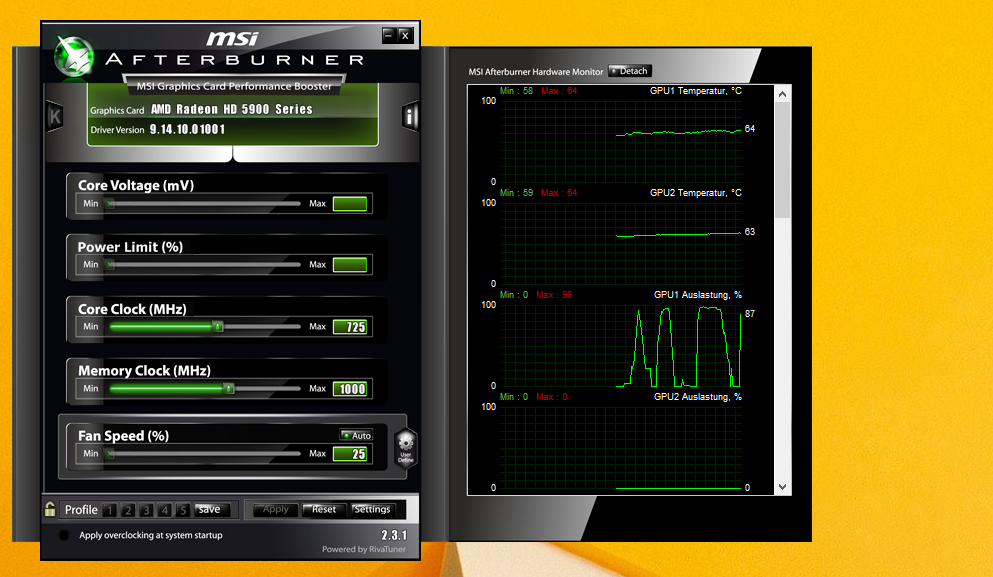Image resolution: width=993 pixels, height=577 pixels.
Task: Click the 'Core Clock (MHz)' label
Action: [x=132, y=309]
